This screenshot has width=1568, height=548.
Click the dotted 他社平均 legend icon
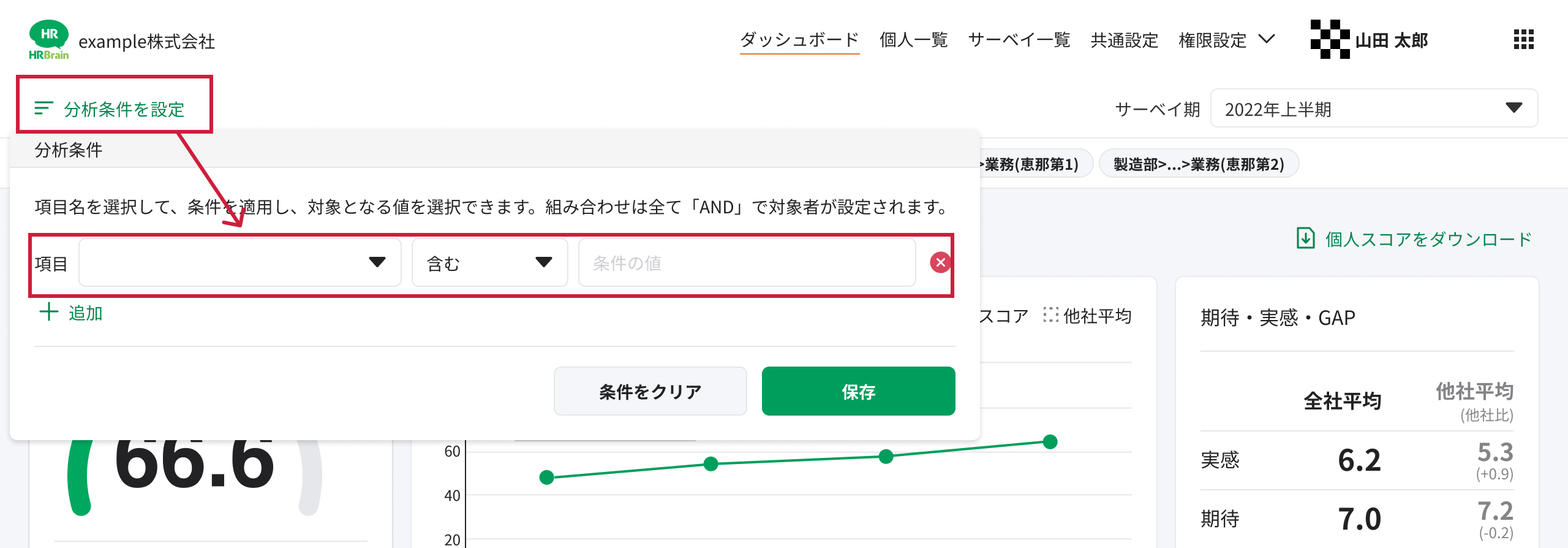pos(1050,315)
